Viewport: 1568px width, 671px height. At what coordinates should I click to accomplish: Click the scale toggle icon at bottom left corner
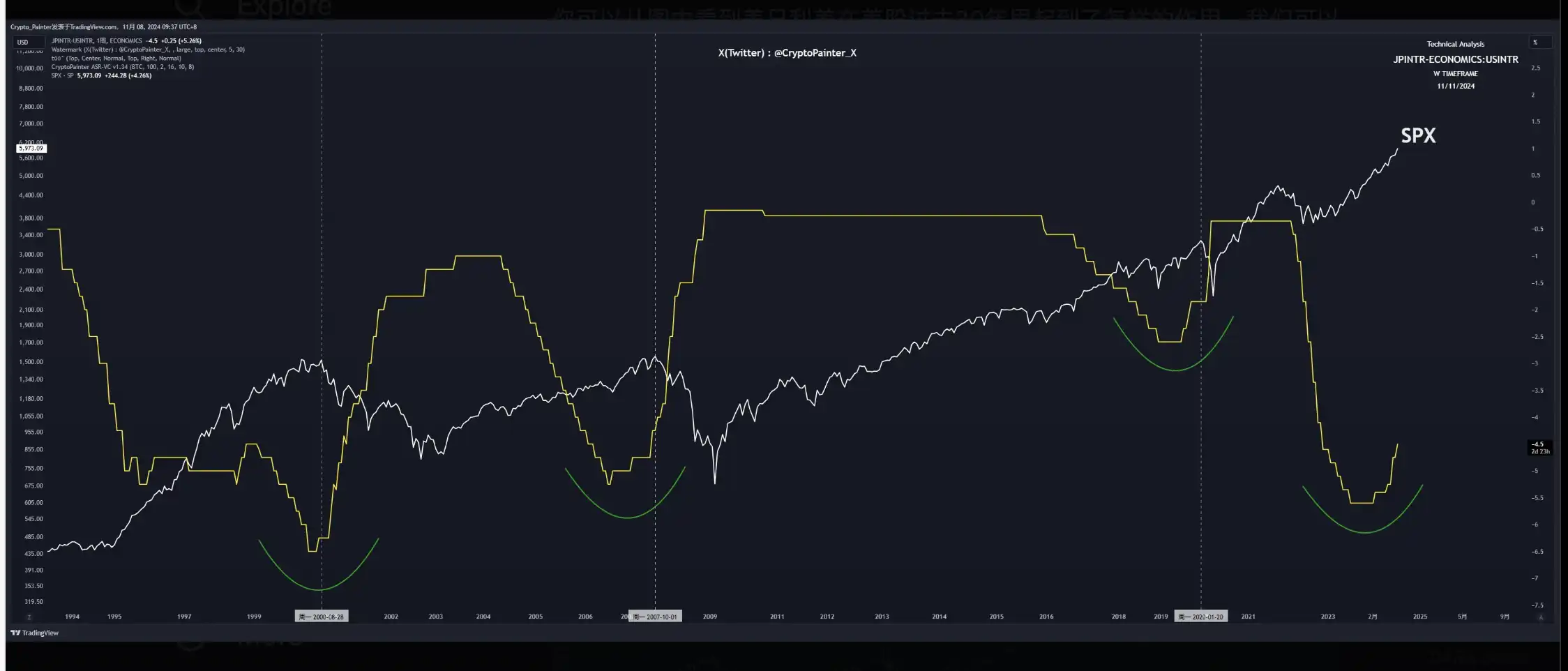coord(29,617)
